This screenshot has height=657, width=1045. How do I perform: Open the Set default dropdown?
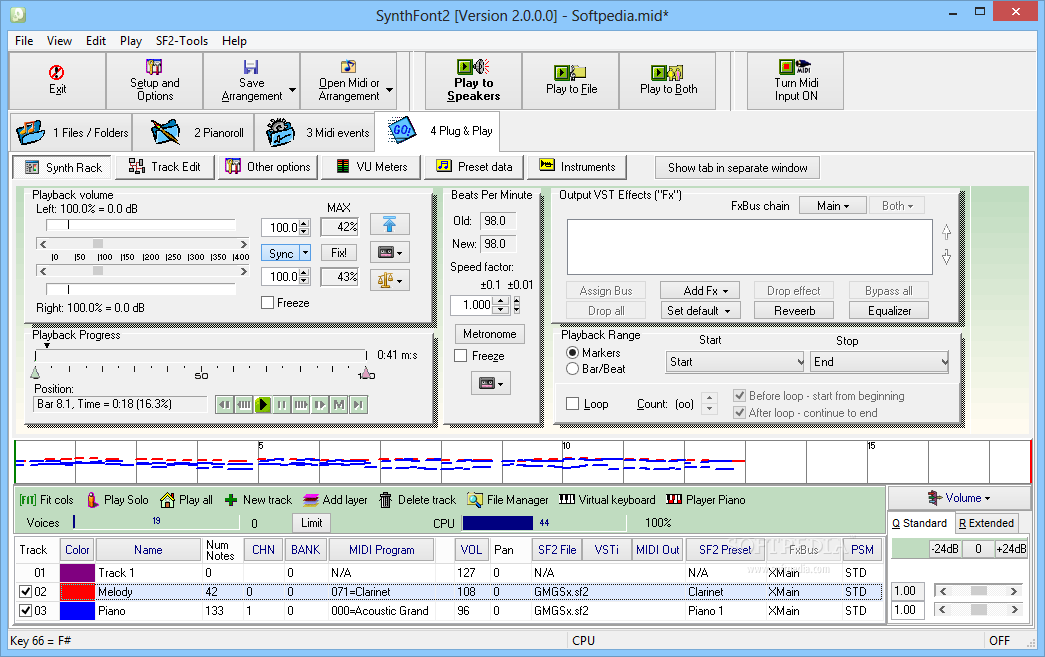pyautogui.click(x=698, y=311)
